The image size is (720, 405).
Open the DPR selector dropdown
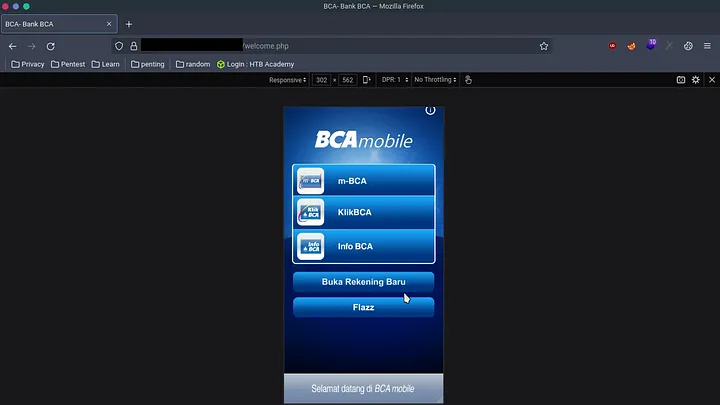tap(394, 80)
